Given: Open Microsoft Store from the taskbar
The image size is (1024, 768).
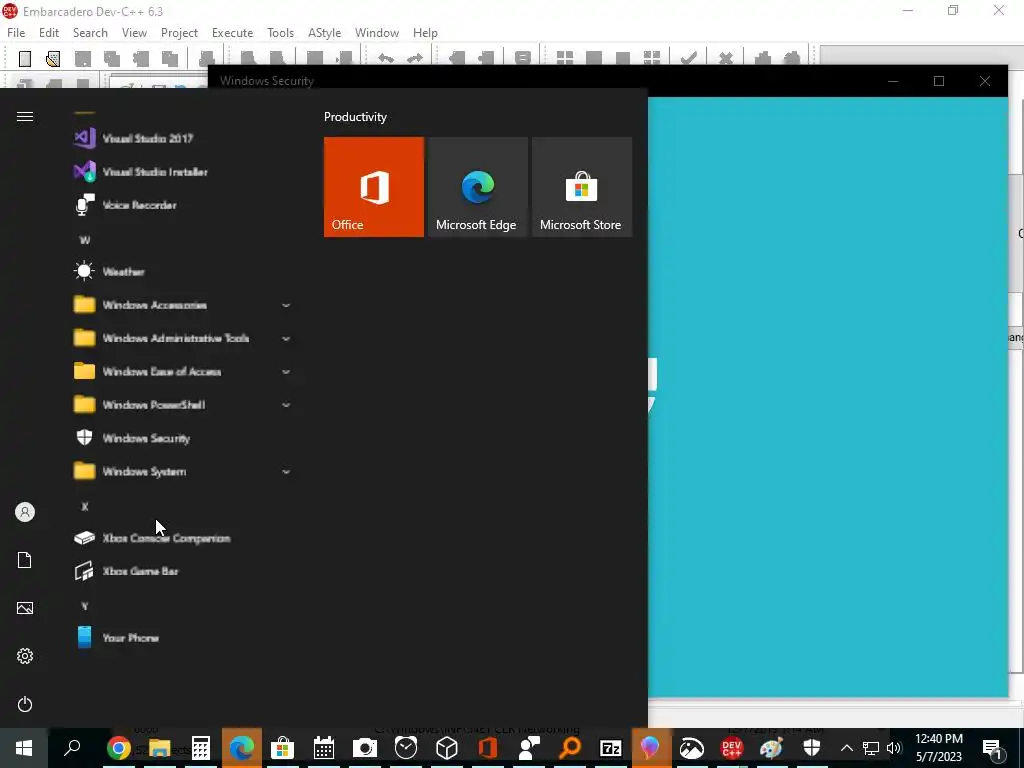Looking at the screenshot, I should pyautogui.click(x=282, y=748).
